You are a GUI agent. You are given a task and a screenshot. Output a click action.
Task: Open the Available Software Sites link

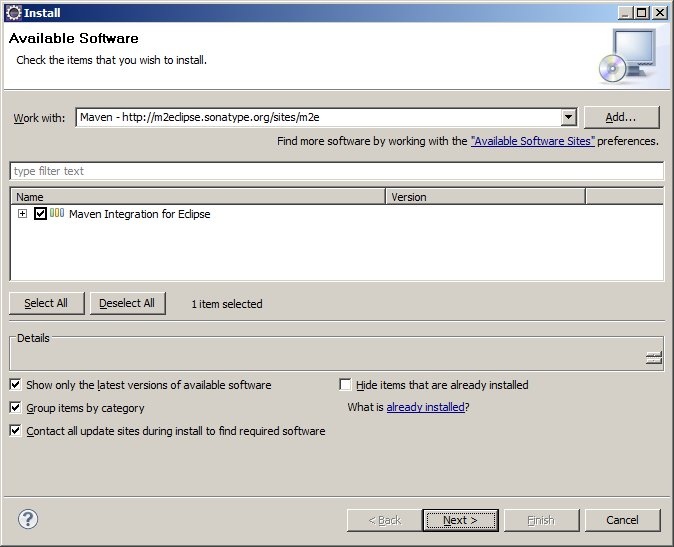pos(532,142)
